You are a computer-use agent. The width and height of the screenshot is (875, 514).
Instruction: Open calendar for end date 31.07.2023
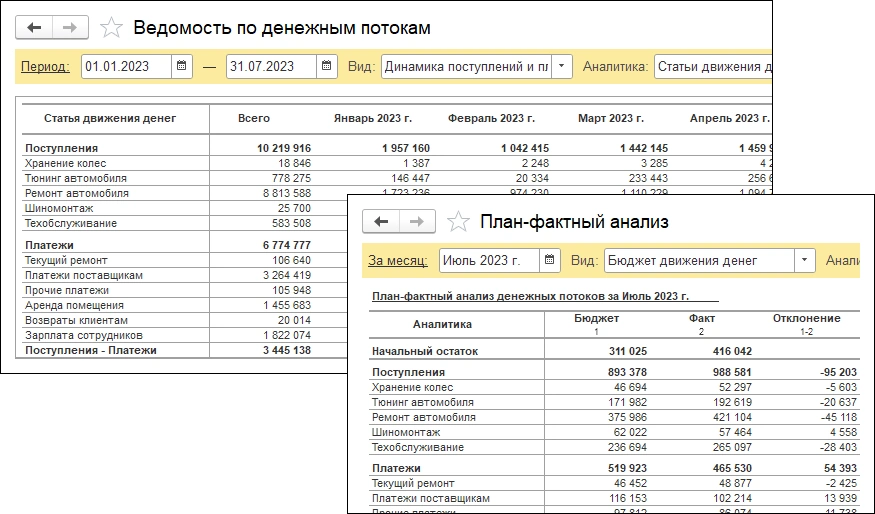click(x=327, y=67)
